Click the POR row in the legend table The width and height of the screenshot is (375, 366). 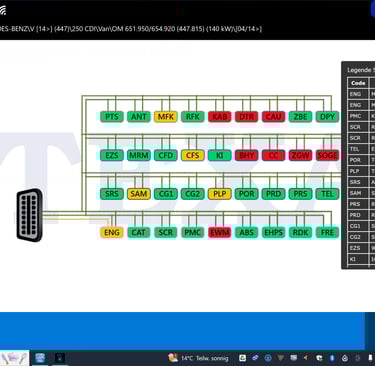tap(361, 160)
